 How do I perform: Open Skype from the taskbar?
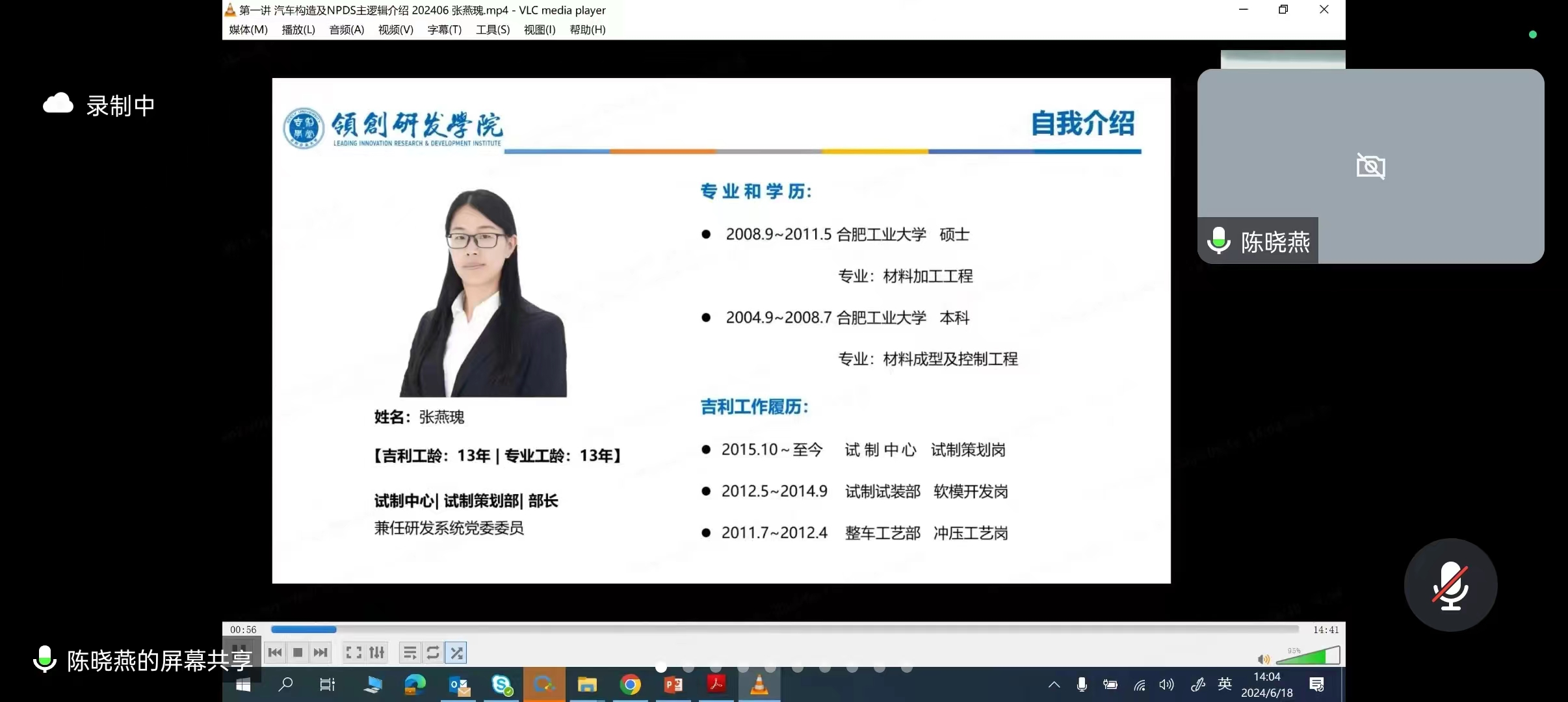[x=501, y=684]
